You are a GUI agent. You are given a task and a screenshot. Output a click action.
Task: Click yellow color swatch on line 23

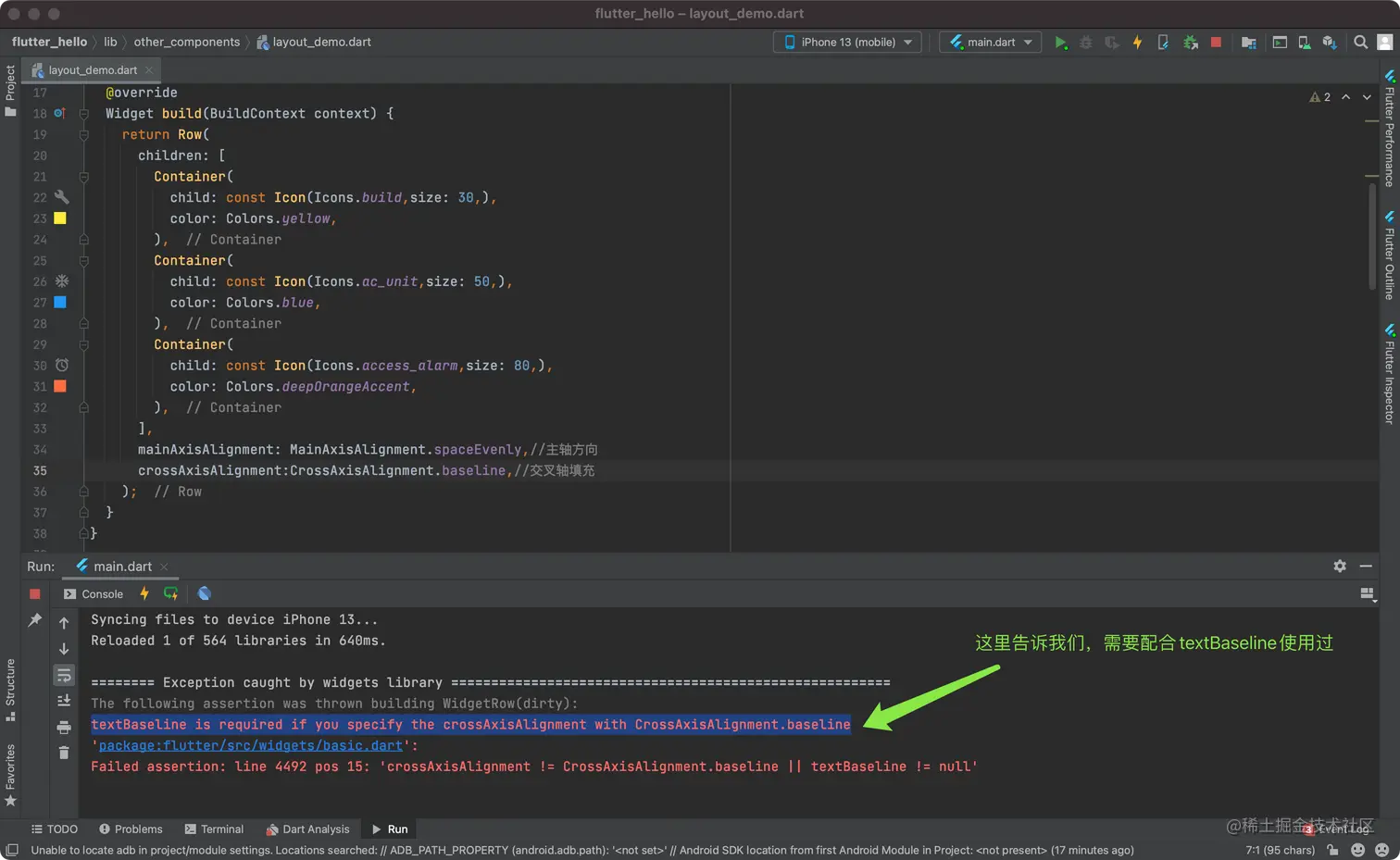(60, 218)
